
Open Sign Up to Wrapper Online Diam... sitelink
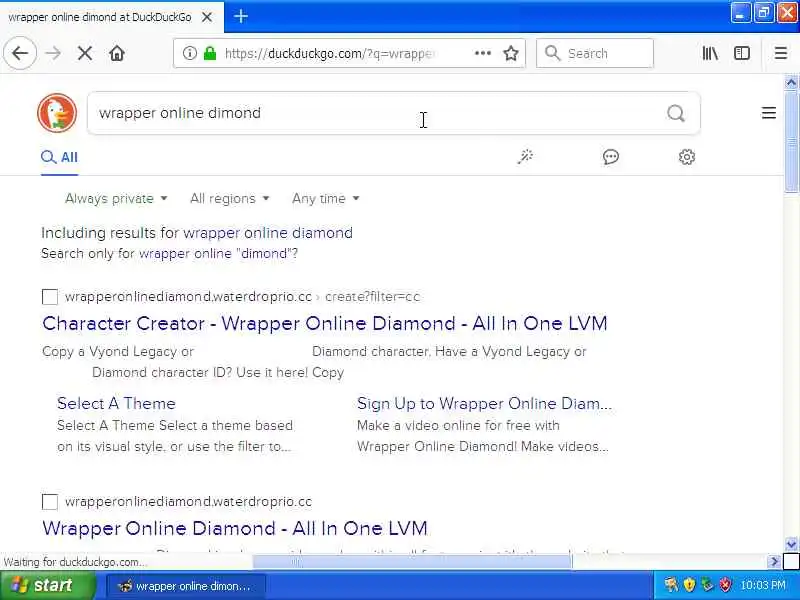coord(484,403)
